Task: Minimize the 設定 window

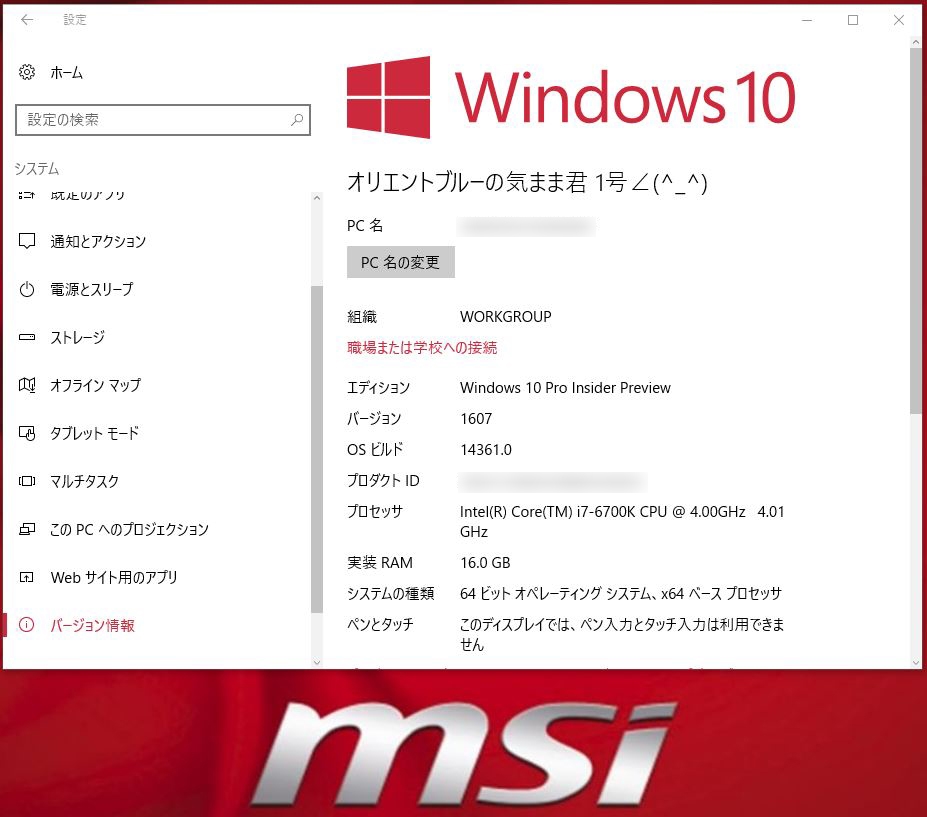Action: (807, 20)
